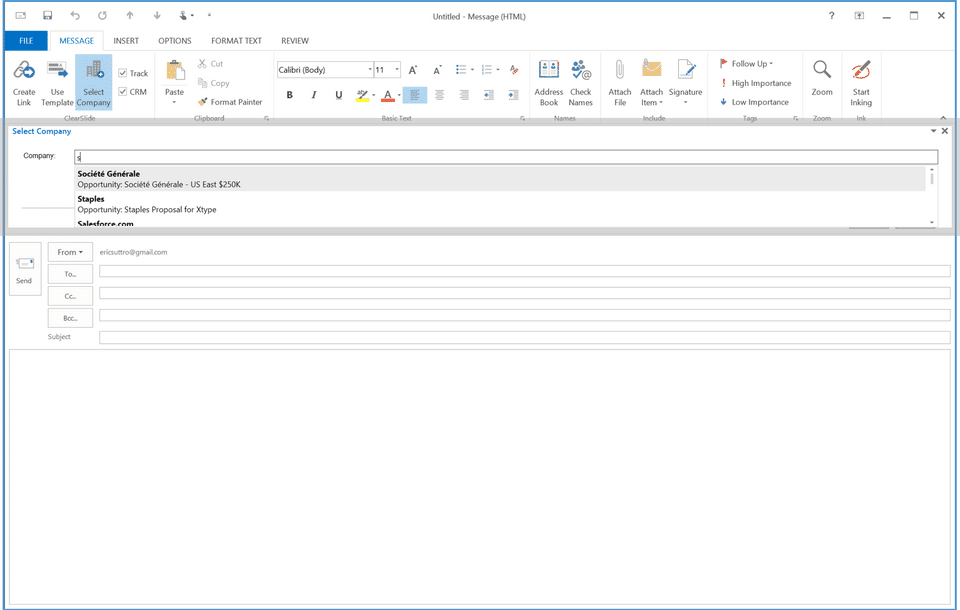Cut the selected text
Viewport: 960px width, 610px height.
click(x=211, y=64)
